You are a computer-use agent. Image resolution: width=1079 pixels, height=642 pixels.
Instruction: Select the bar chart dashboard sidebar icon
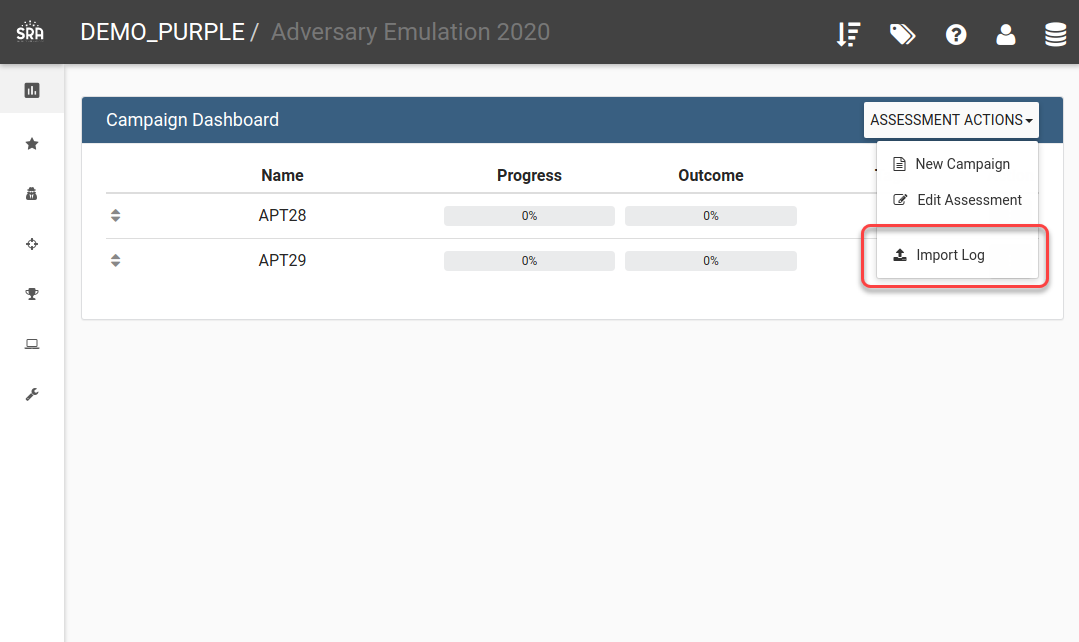pyautogui.click(x=32, y=90)
